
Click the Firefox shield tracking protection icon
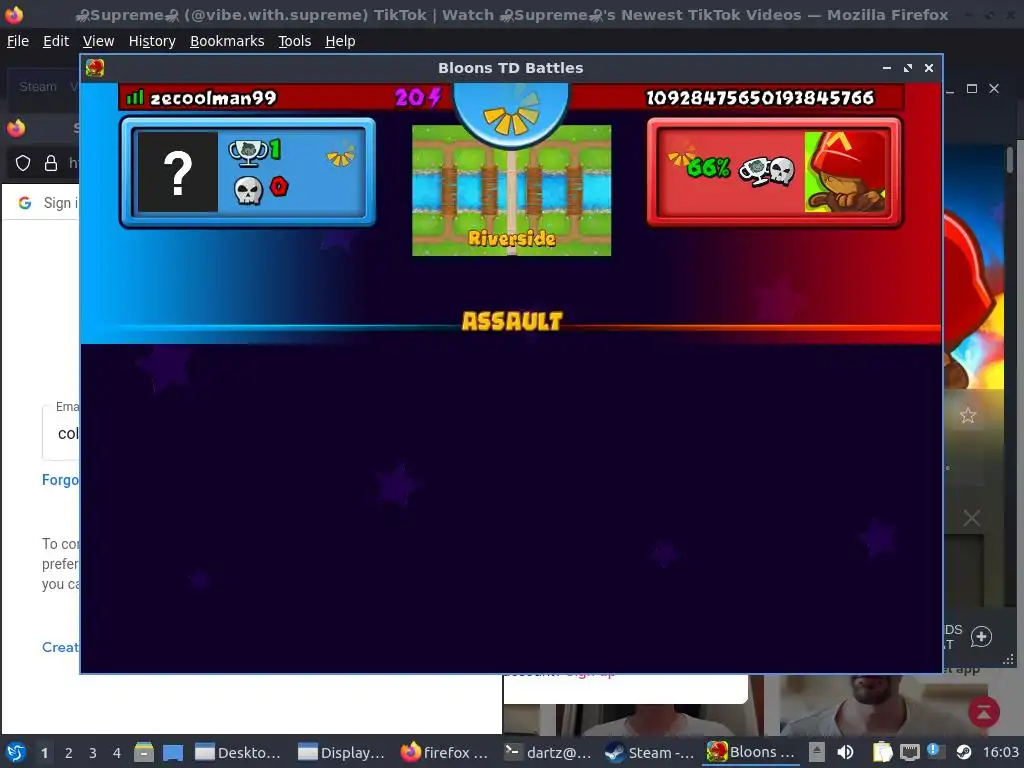[23, 163]
